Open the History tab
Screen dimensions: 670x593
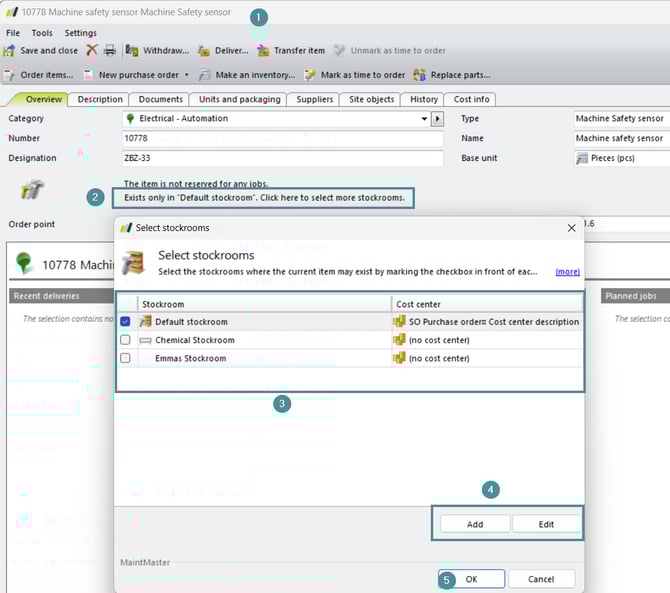423,99
